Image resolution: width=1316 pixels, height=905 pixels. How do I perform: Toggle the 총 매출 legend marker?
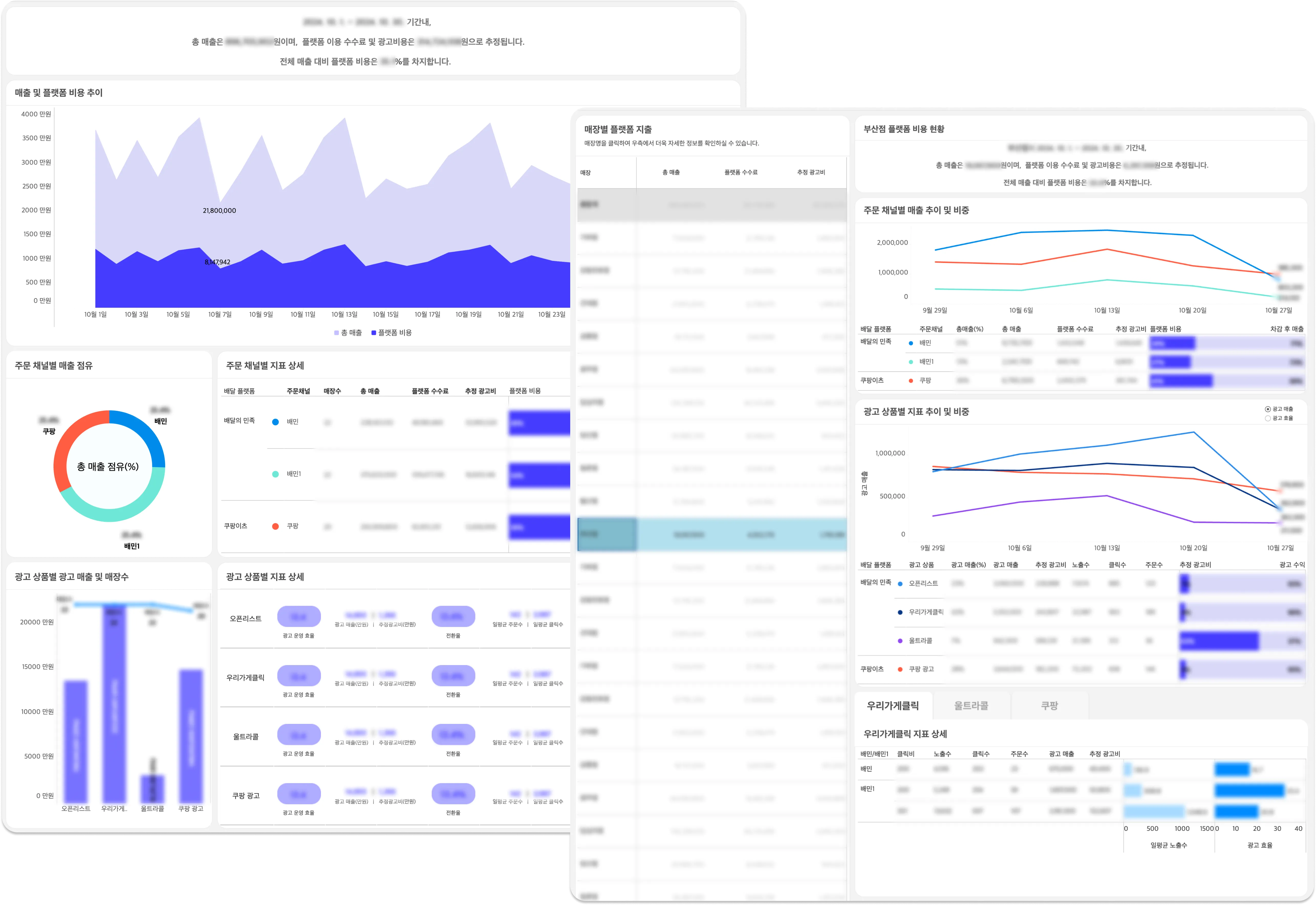tap(336, 333)
